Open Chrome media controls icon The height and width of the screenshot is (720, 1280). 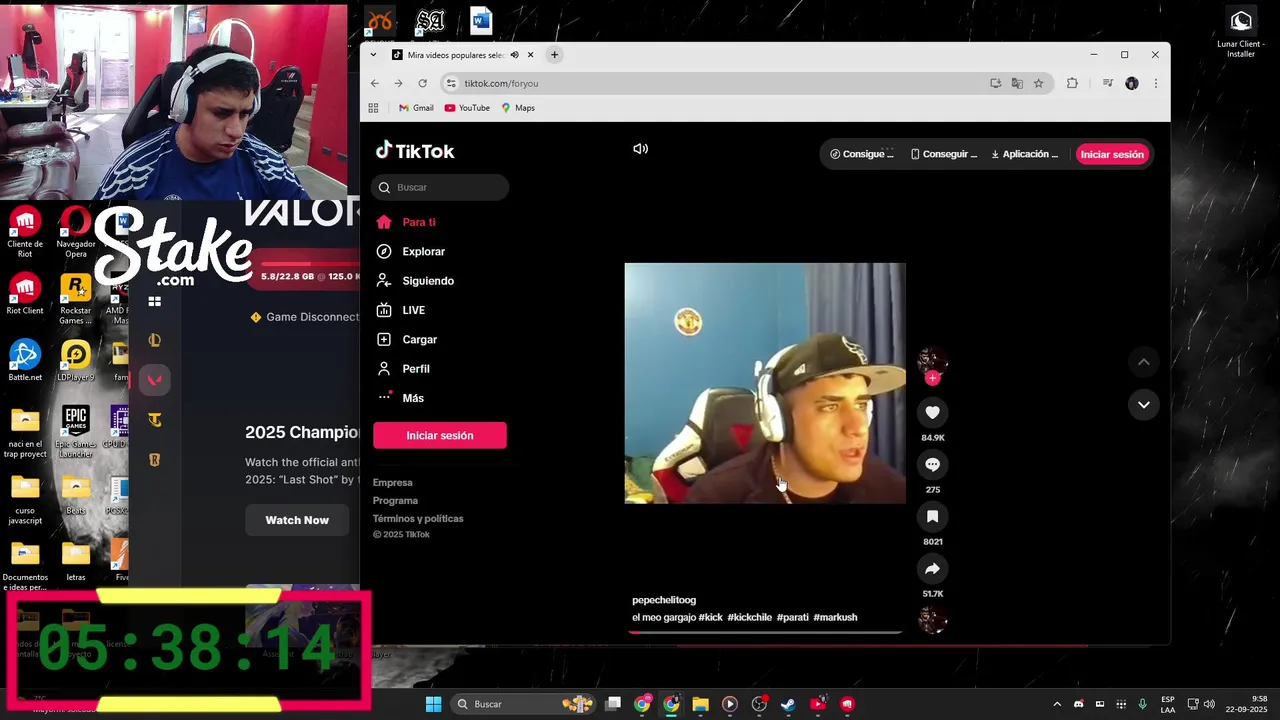point(1107,83)
